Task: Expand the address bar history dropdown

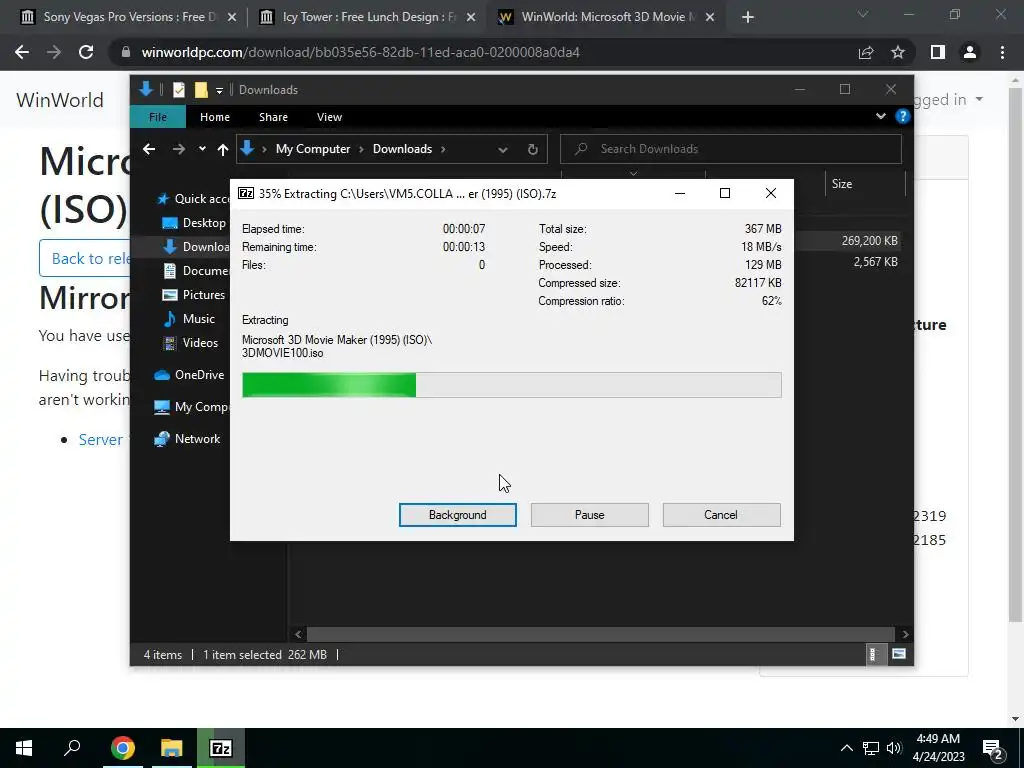Action: coord(502,150)
